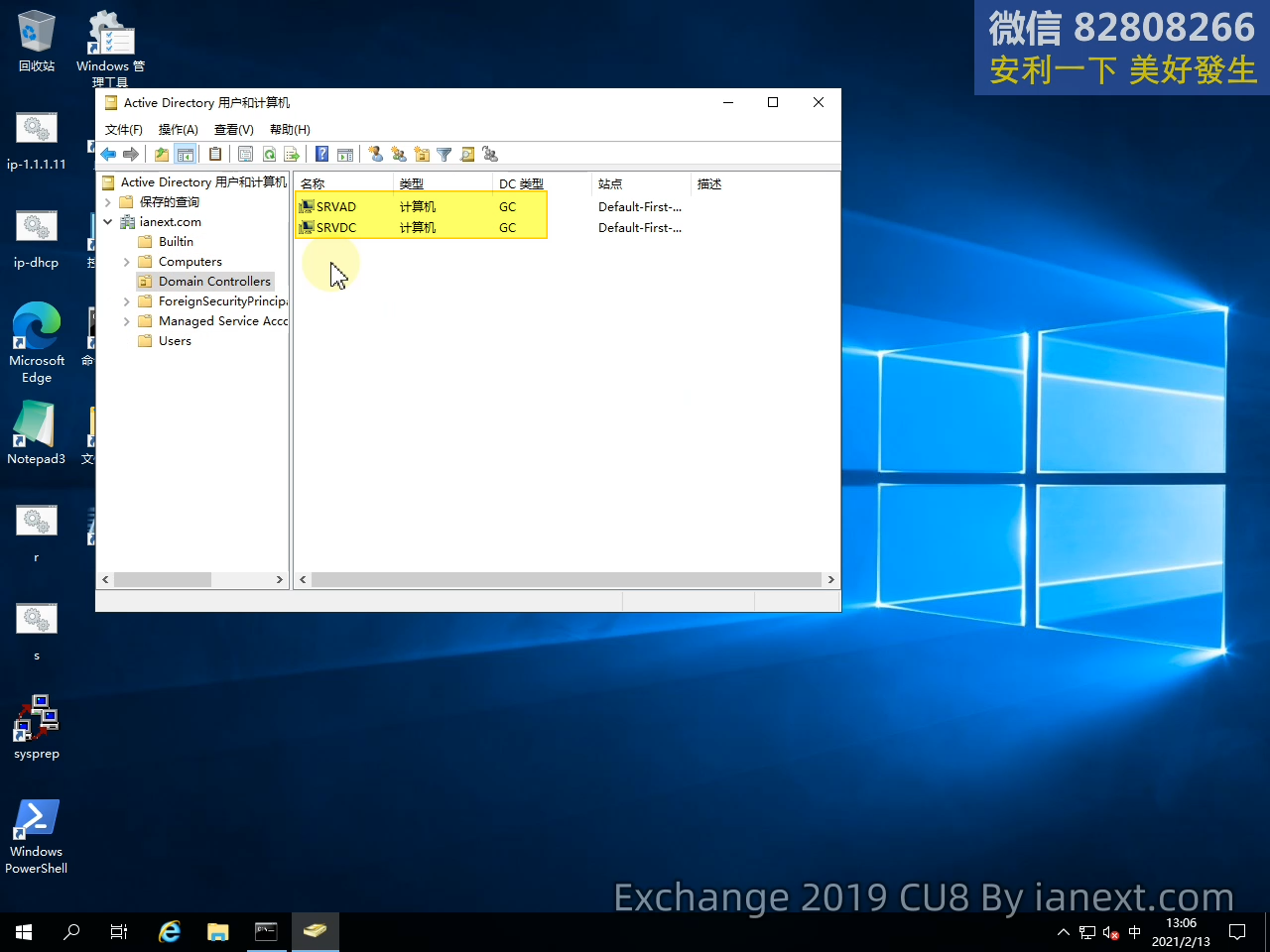This screenshot has height=952, width=1270.
Task: Open Internet Explorer from the taskbar
Action: pos(170,932)
